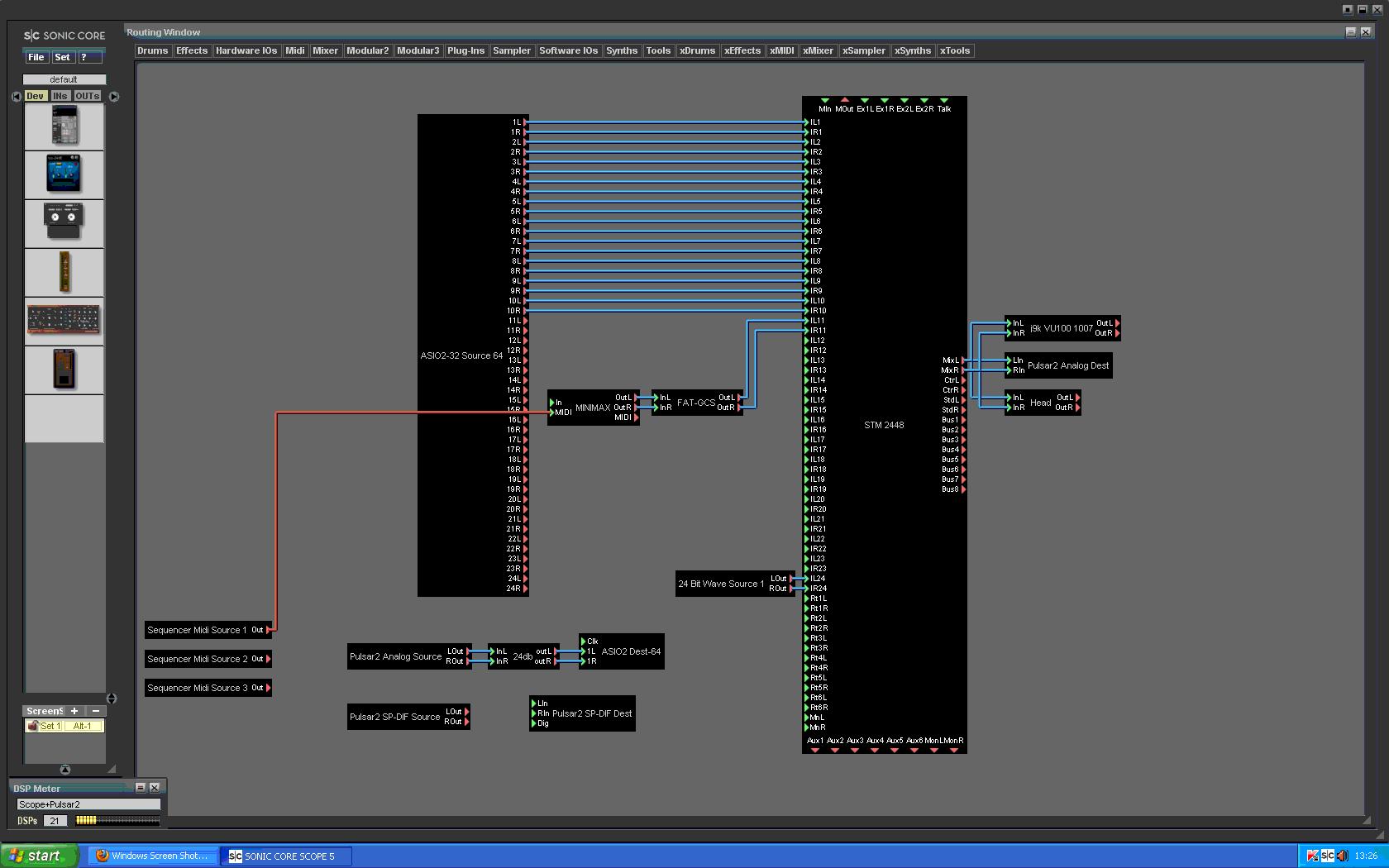1389x868 pixels.
Task: Select the Alt-1 shortcut of Set 1
Action: [x=83, y=726]
